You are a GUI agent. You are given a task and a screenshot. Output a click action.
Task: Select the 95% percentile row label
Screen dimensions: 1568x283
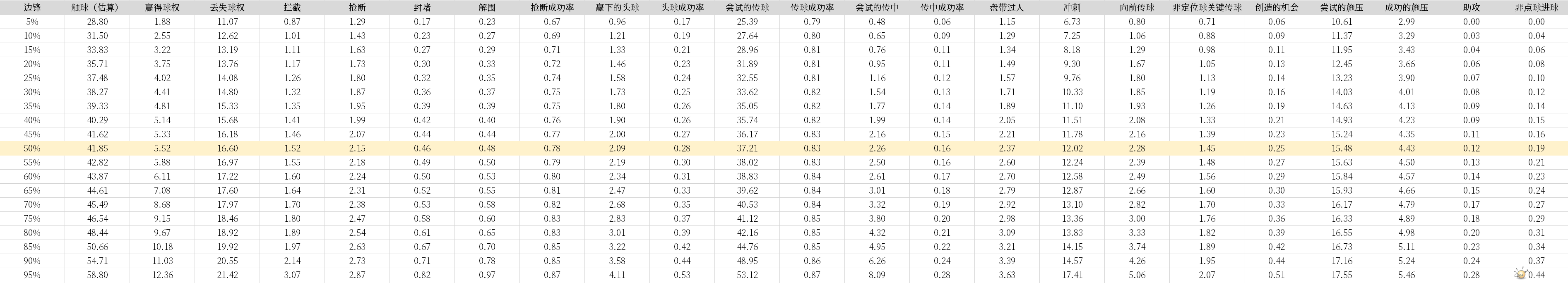click(32, 275)
